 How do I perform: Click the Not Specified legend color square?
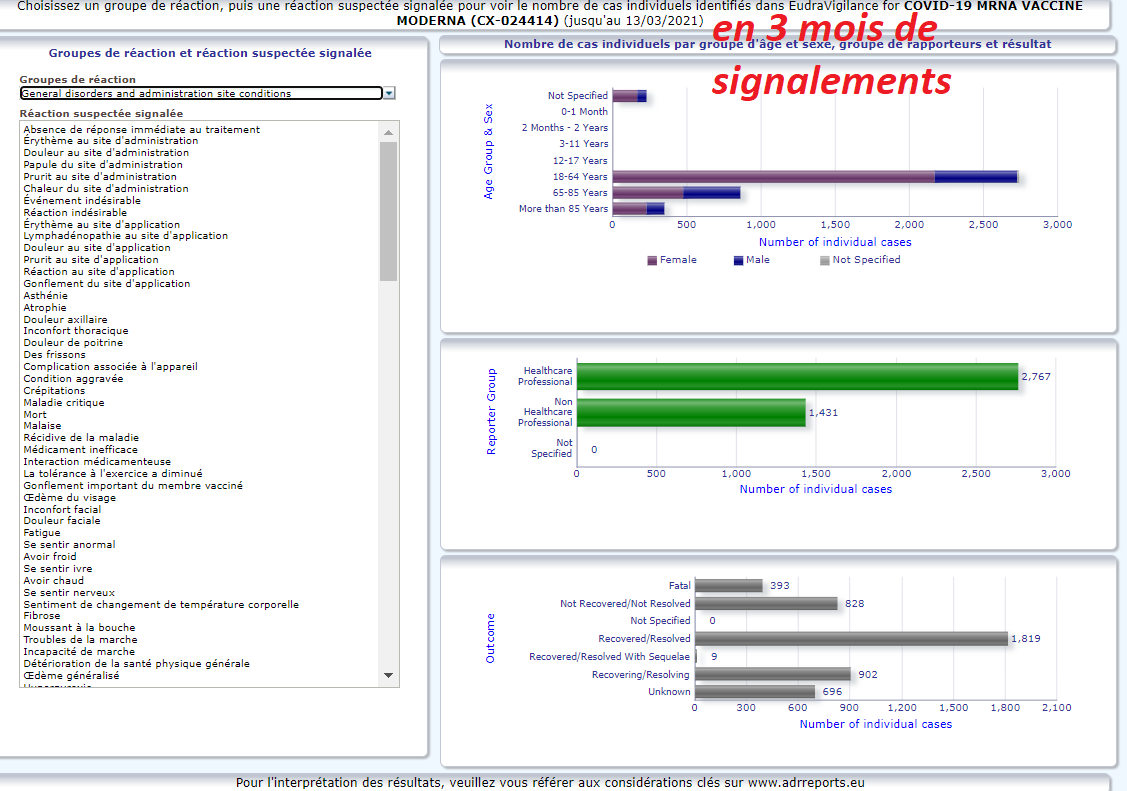tap(825, 260)
